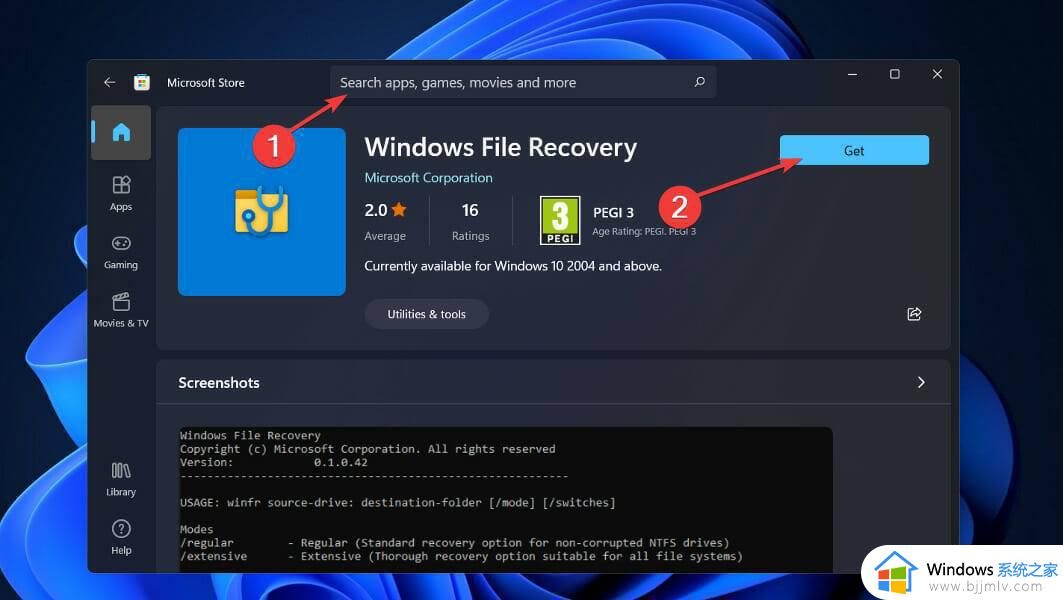Open the Home tab in sidebar
Viewport: 1063px width, 600px height.
pyautogui.click(x=121, y=132)
